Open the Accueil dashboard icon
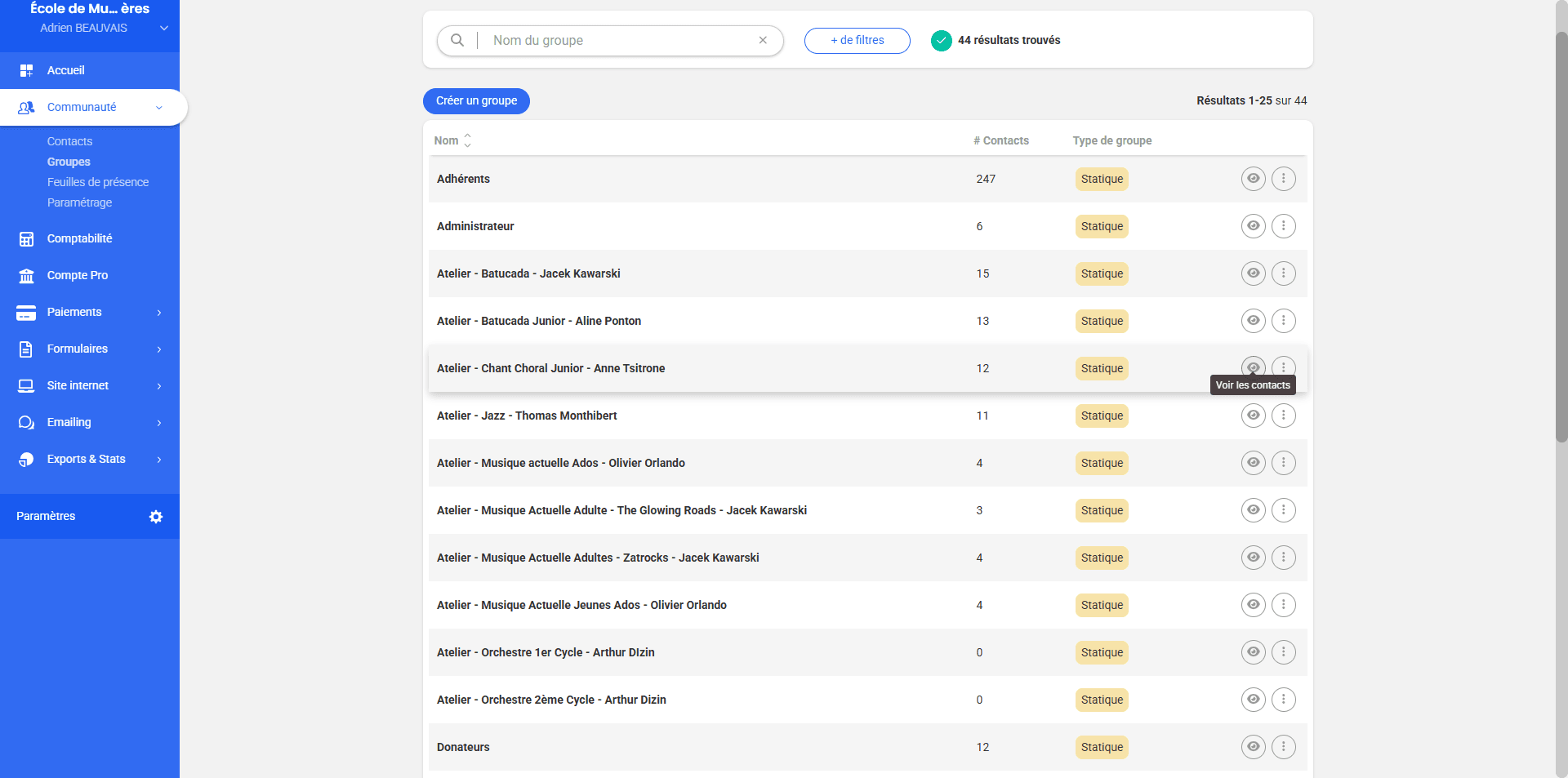1568x778 pixels. click(x=26, y=71)
